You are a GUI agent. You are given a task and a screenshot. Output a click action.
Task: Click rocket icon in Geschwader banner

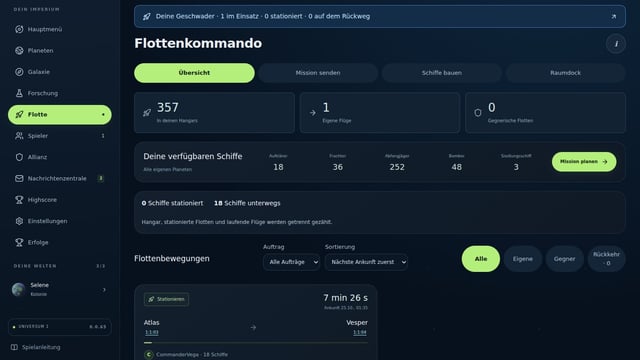(147, 17)
